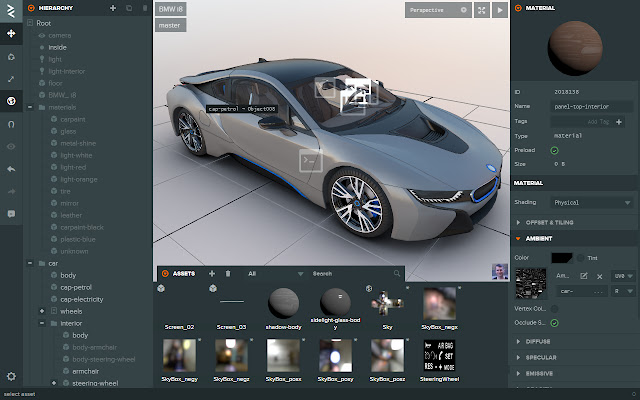Open the ambient UV channel dropdown
The height and width of the screenshot is (400, 640).
click(x=623, y=276)
